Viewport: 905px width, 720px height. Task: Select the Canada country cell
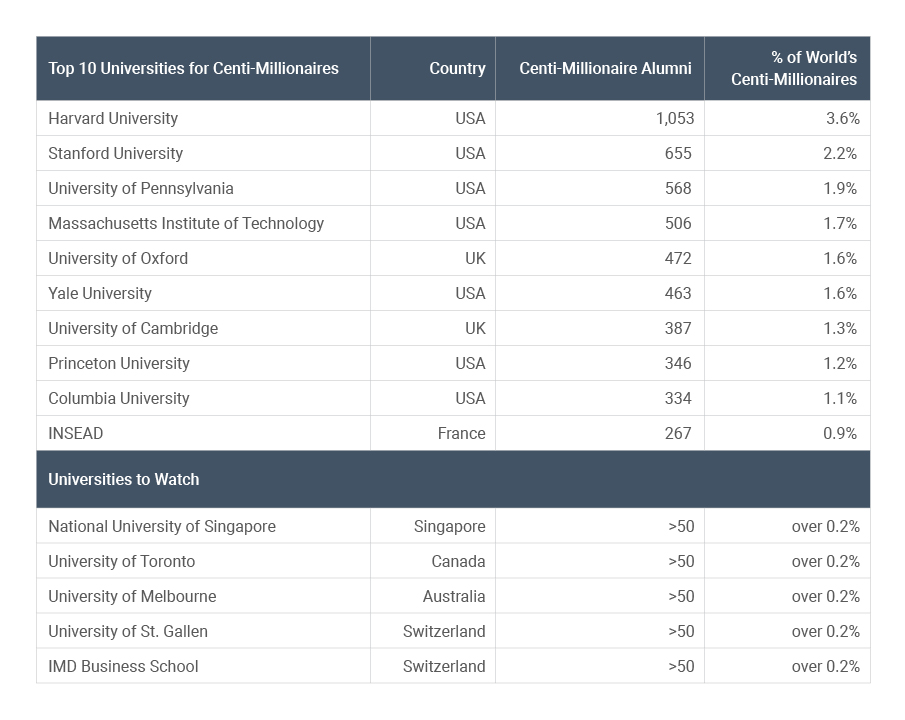pos(458,561)
